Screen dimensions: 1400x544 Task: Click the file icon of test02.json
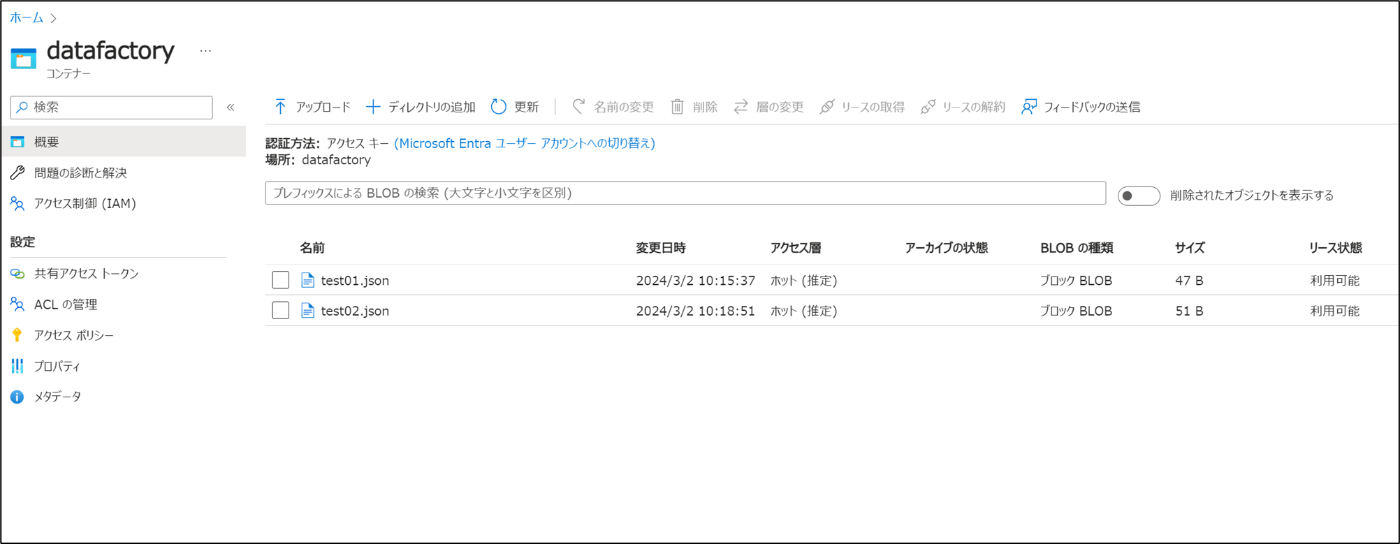[x=308, y=311]
